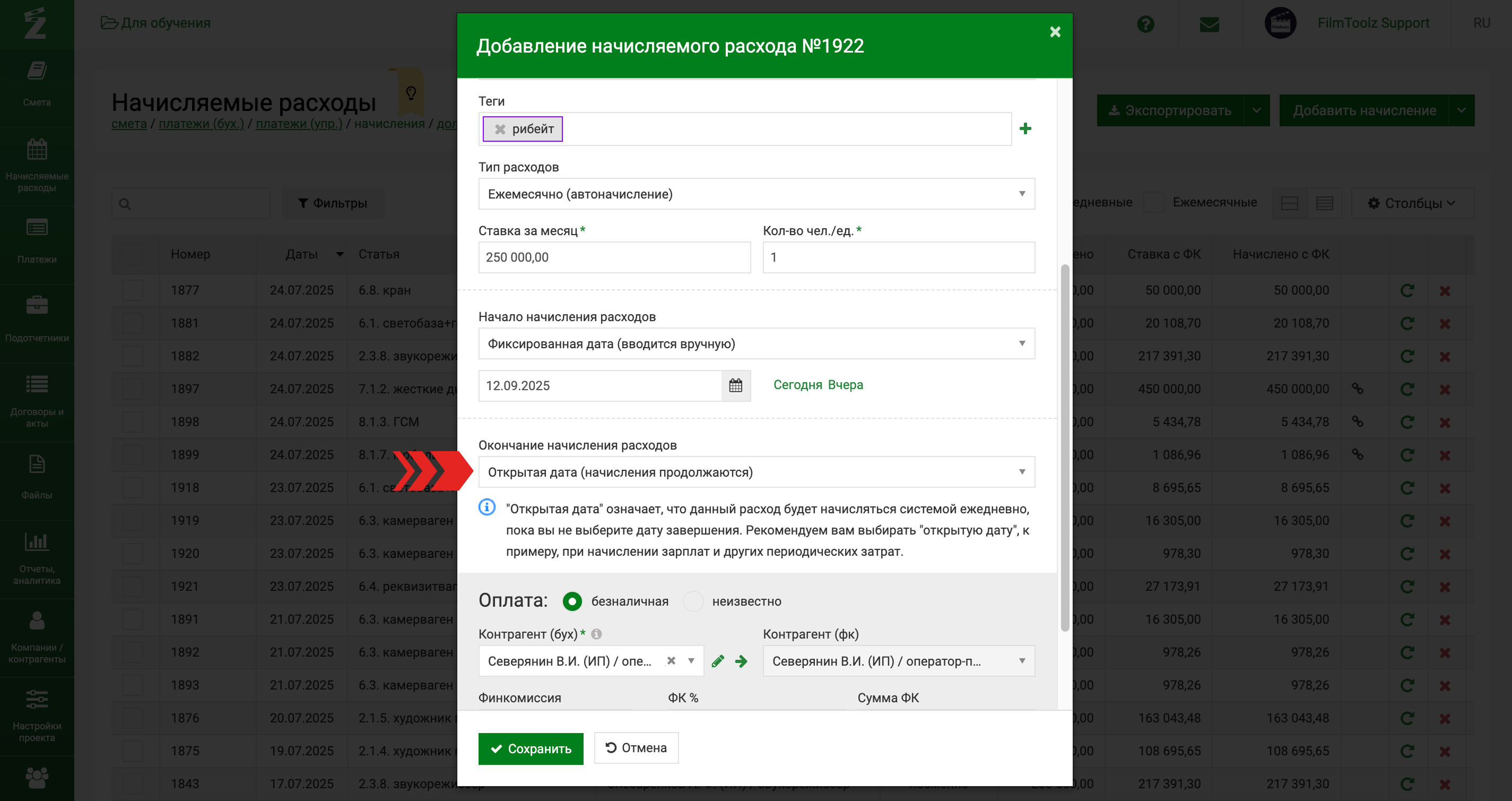The width and height of the screenshot is (1512, 801).
Task: Remove the рибейт tag
Action: (500, 129)
